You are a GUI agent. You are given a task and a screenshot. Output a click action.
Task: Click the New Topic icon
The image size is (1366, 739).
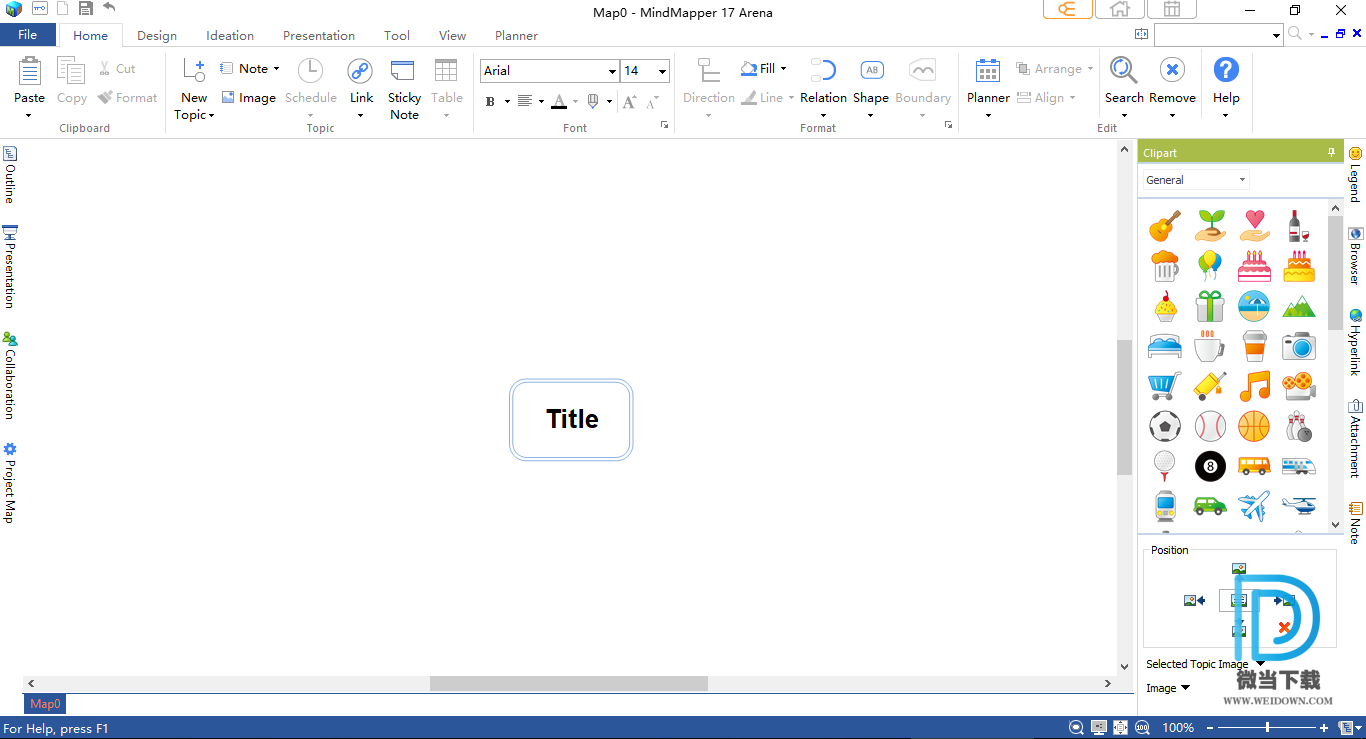point(194,71)
